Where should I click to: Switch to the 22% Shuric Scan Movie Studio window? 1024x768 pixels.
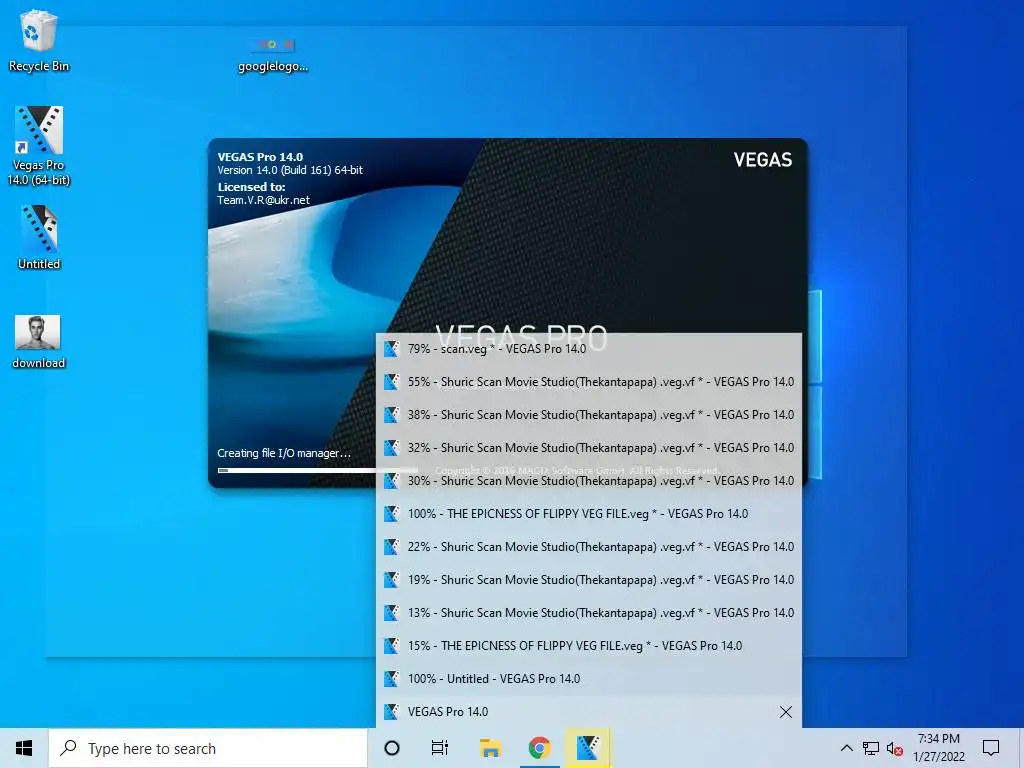coord(589,547)
